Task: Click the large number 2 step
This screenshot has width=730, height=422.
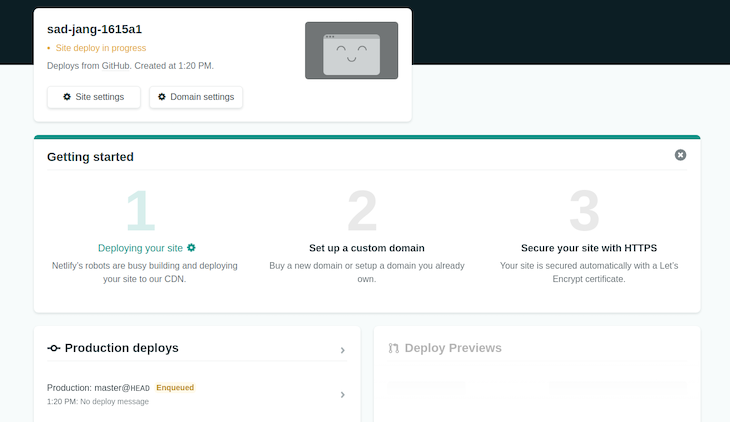Action: [x=362, y=211]
